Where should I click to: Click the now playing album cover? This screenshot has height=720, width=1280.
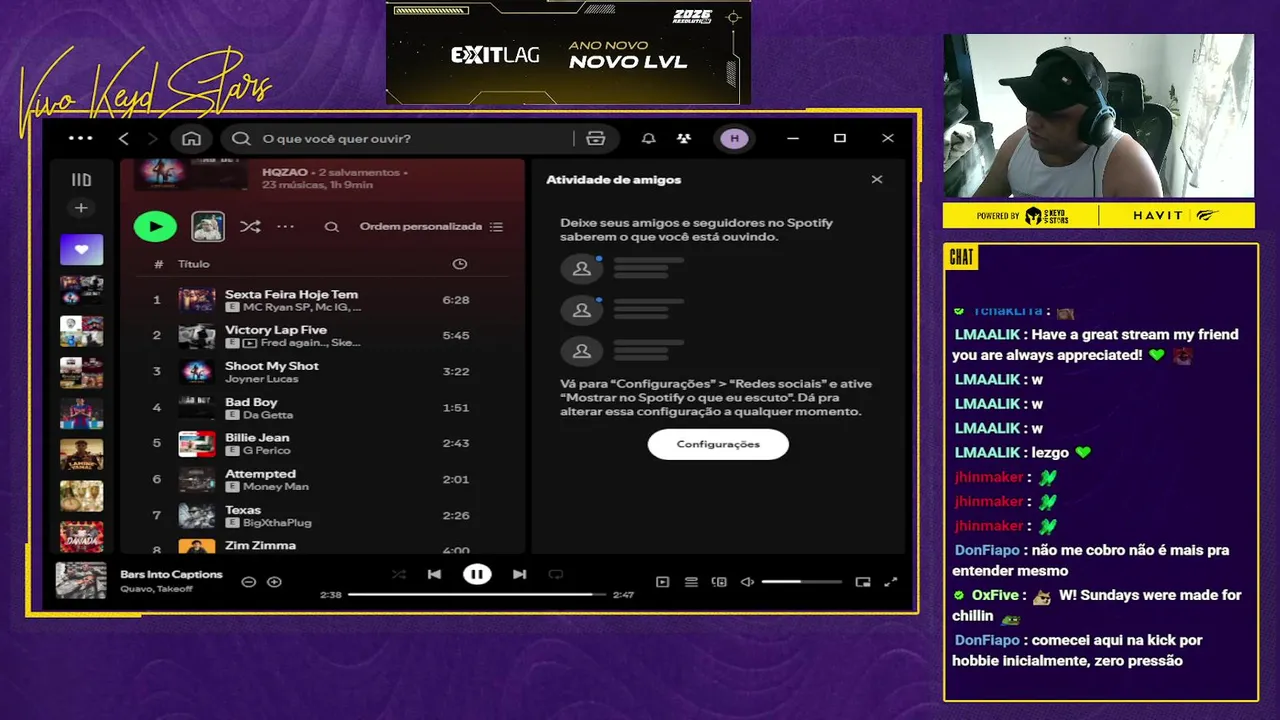coord(81,581)
